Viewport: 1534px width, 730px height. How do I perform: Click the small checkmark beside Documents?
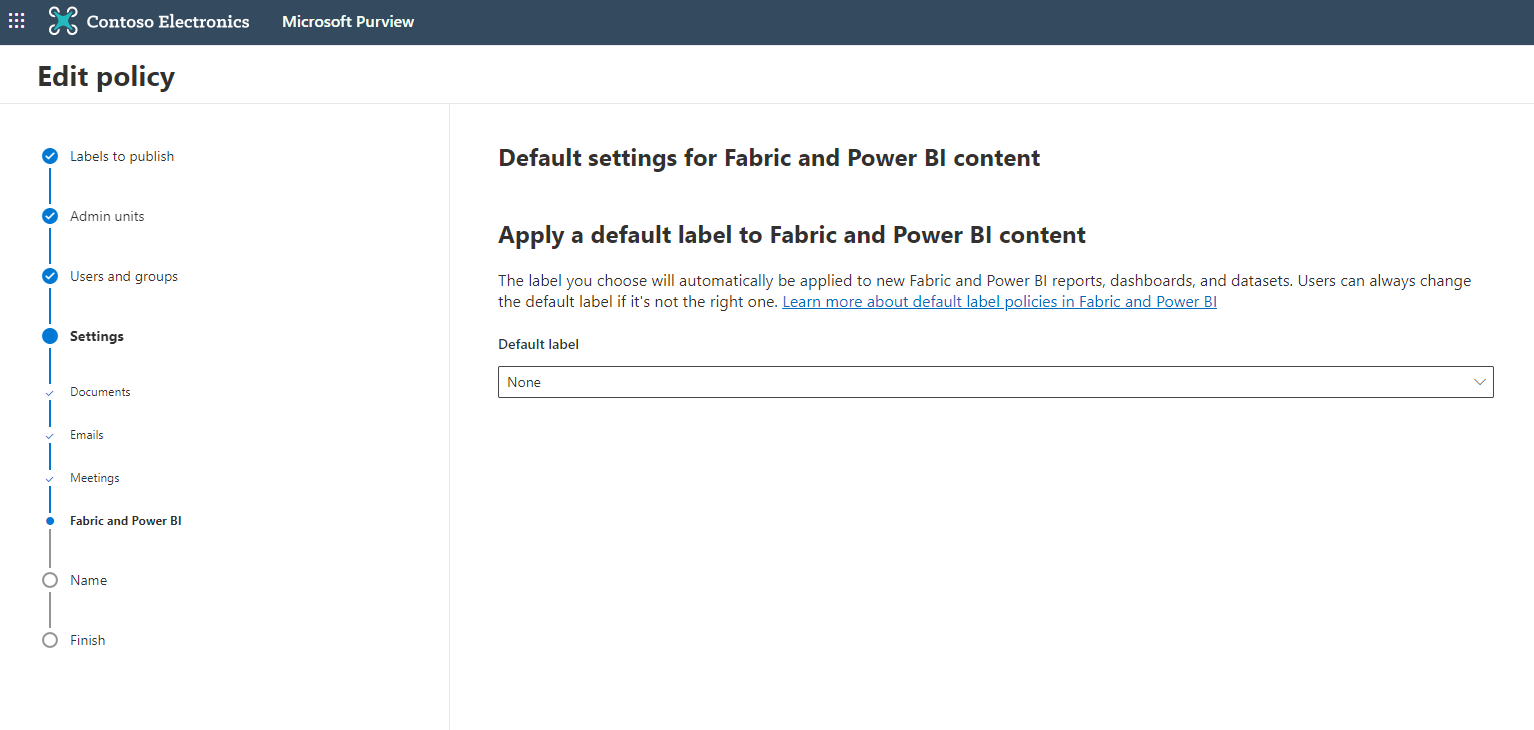[x=50, y=393]
